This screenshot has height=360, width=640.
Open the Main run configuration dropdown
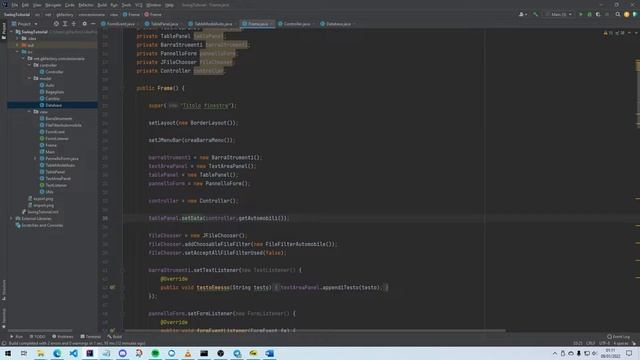point(558,14)
